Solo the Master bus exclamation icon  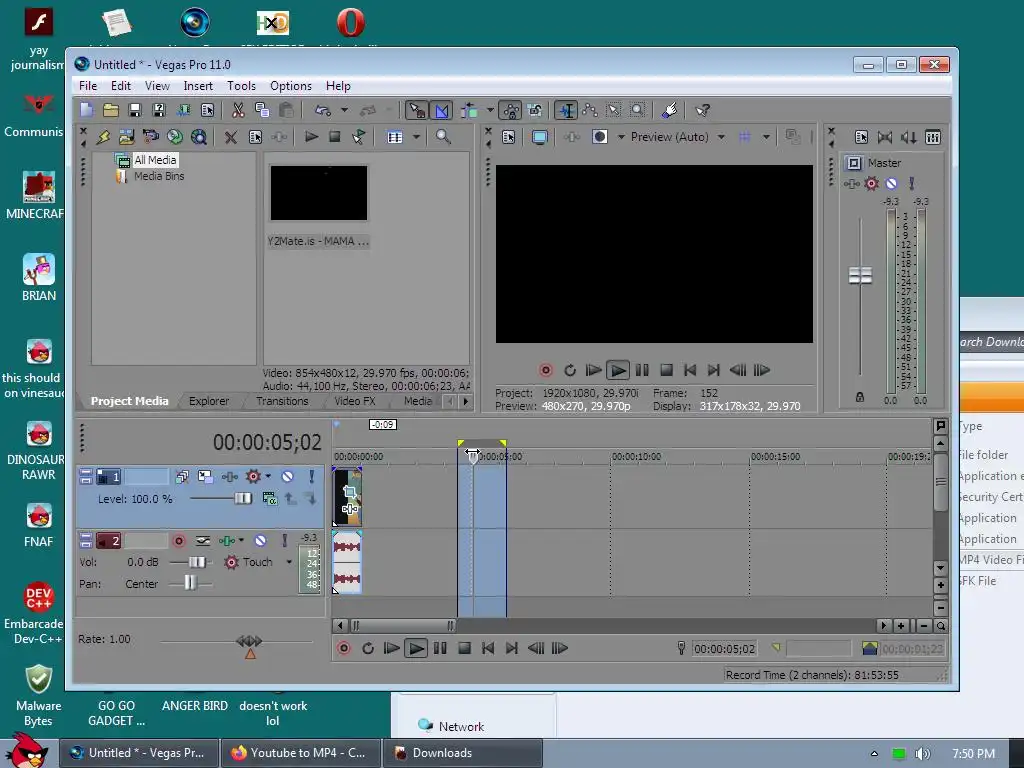tap(911, 184)
